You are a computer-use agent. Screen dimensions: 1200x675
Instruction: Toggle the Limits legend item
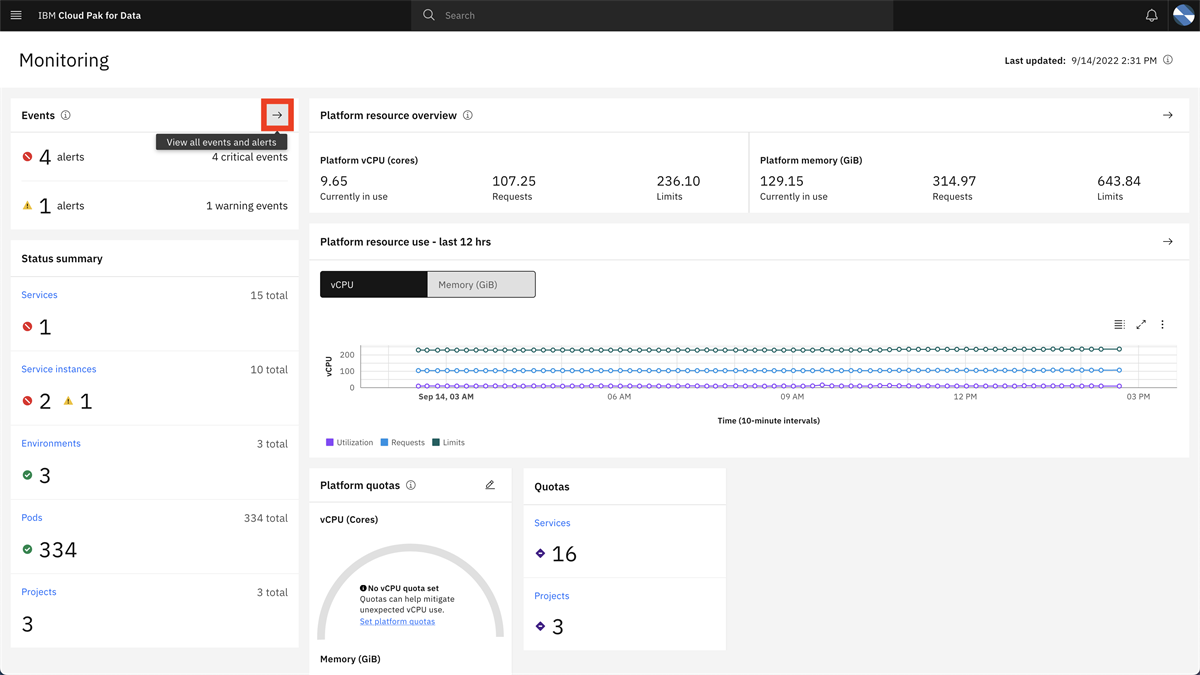click(x=448, y=441)
